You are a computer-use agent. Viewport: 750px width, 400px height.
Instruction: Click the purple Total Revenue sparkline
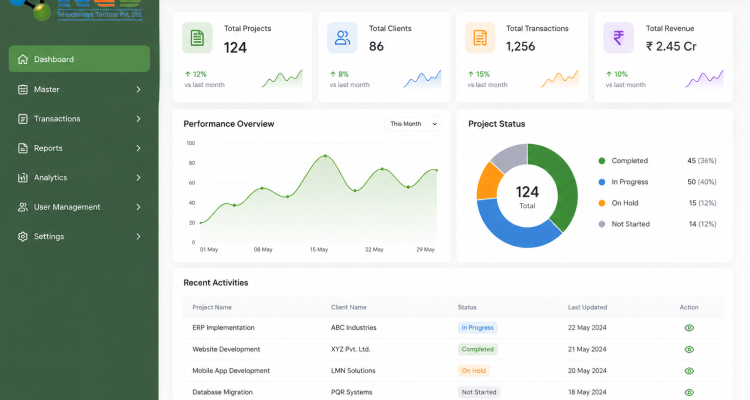[705, 79]
